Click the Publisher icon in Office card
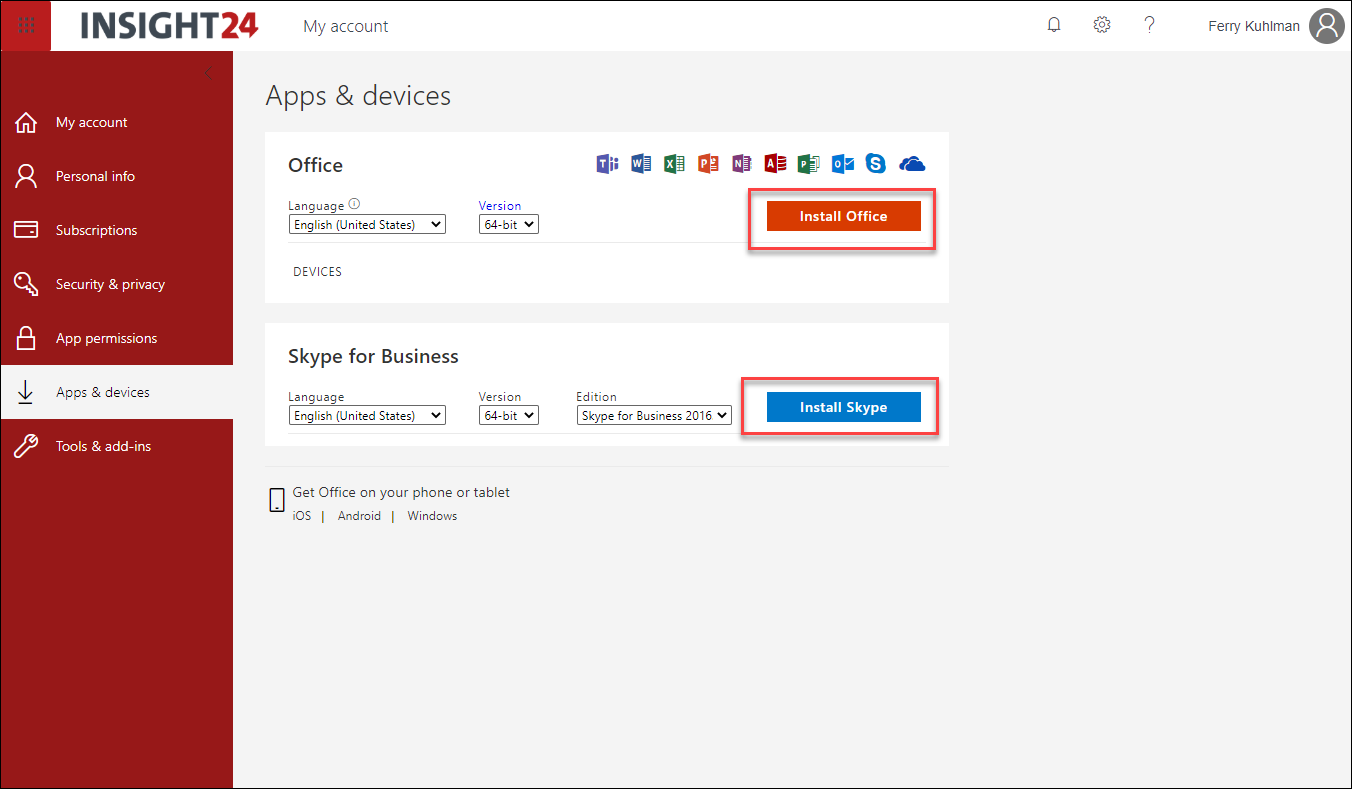 pyautogui.click(x=809, y=164)
